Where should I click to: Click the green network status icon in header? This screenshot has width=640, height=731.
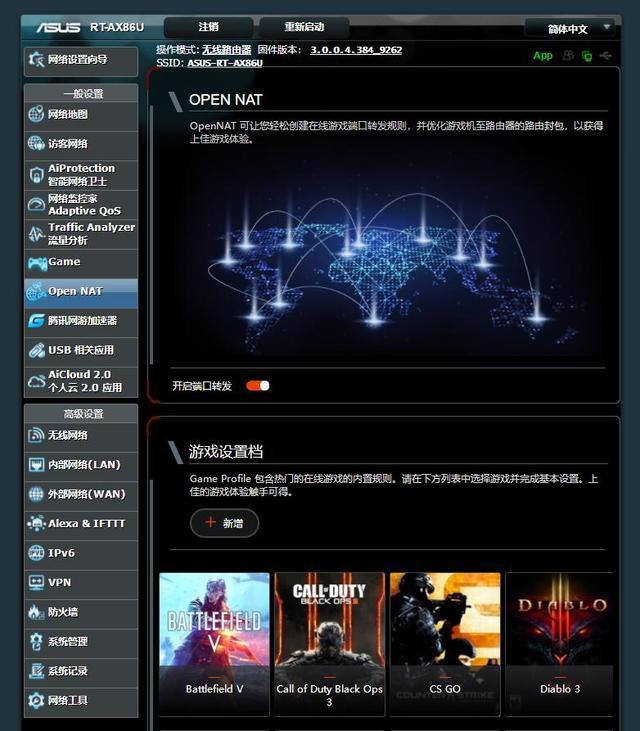point(587,56)
